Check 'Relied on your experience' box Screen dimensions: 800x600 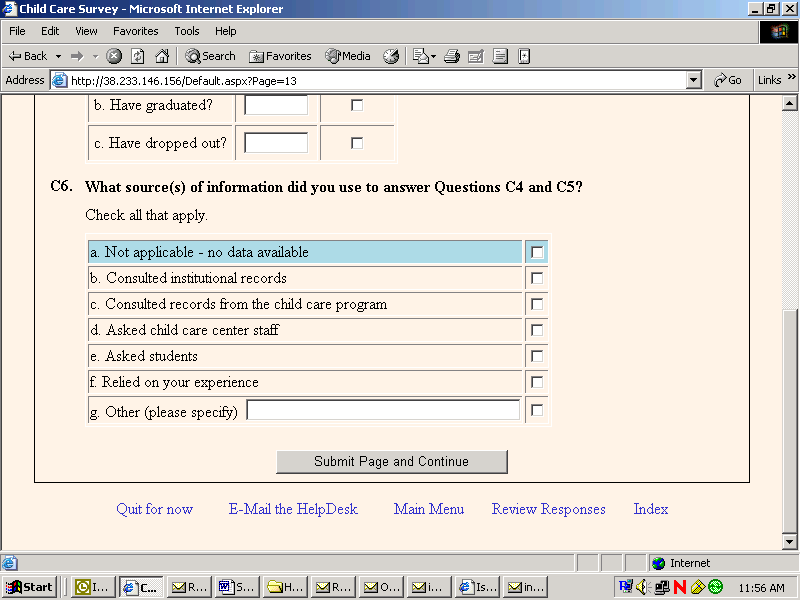[x=537, y=382]
